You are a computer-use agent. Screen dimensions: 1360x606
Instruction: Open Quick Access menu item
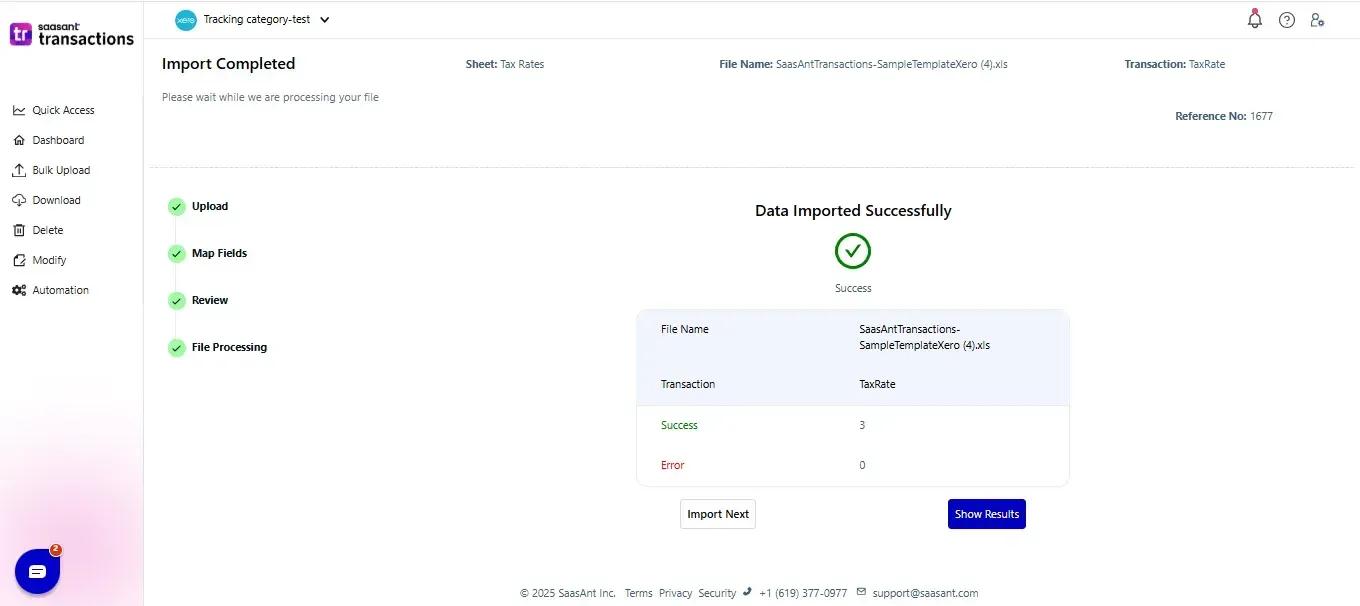[x=63, y=110]
